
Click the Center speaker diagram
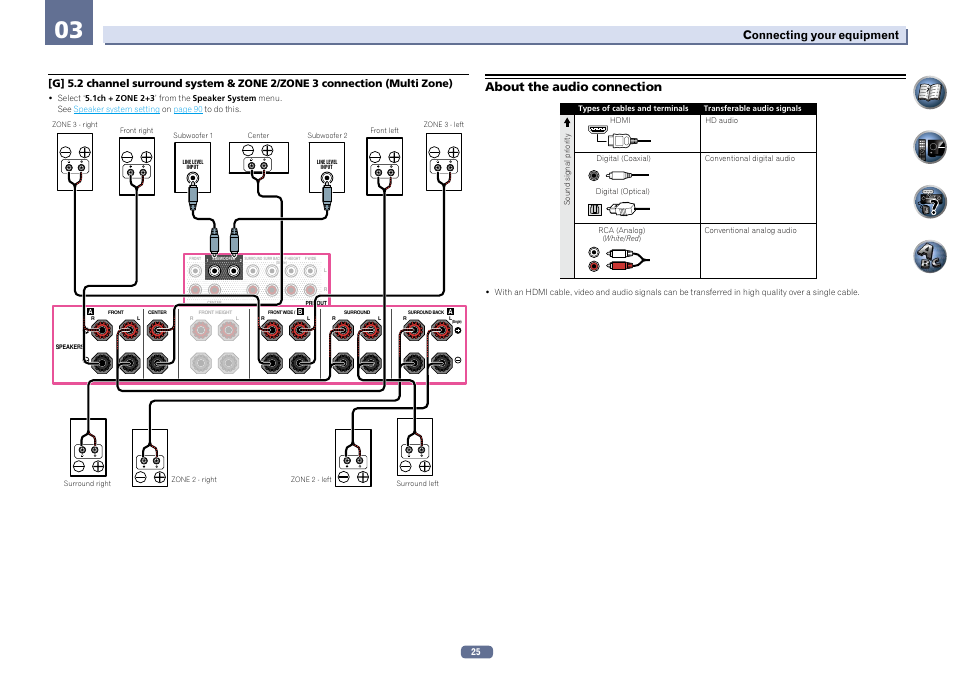pos(259,158)
